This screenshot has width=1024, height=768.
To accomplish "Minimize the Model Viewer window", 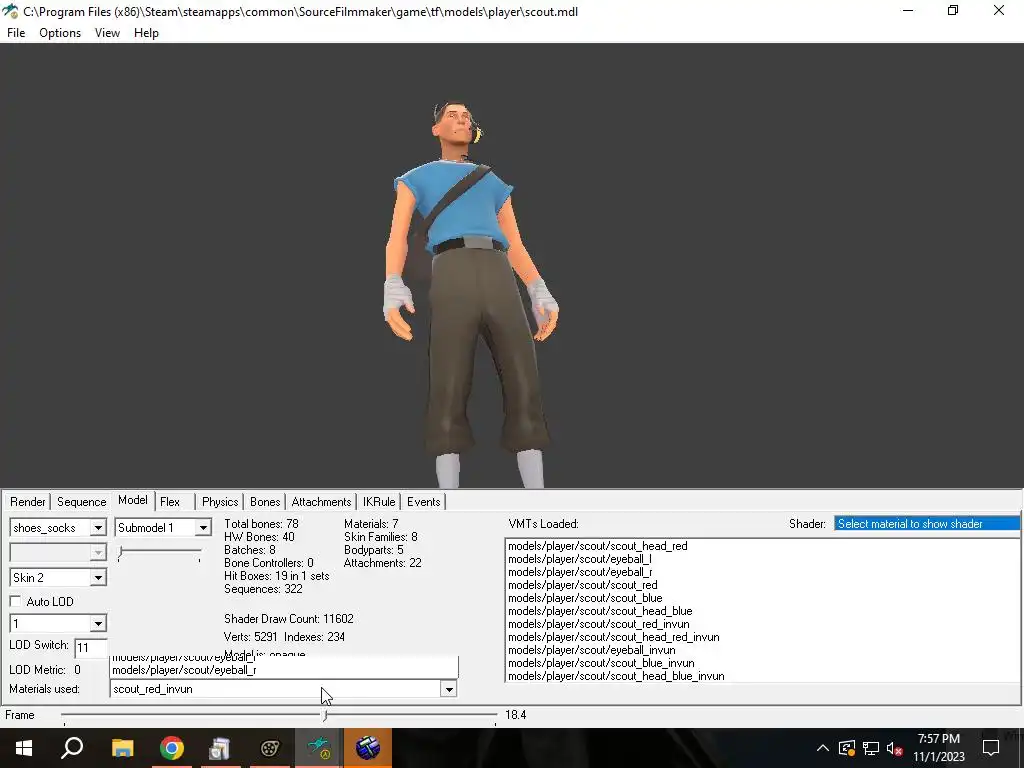I will point(908,10).
